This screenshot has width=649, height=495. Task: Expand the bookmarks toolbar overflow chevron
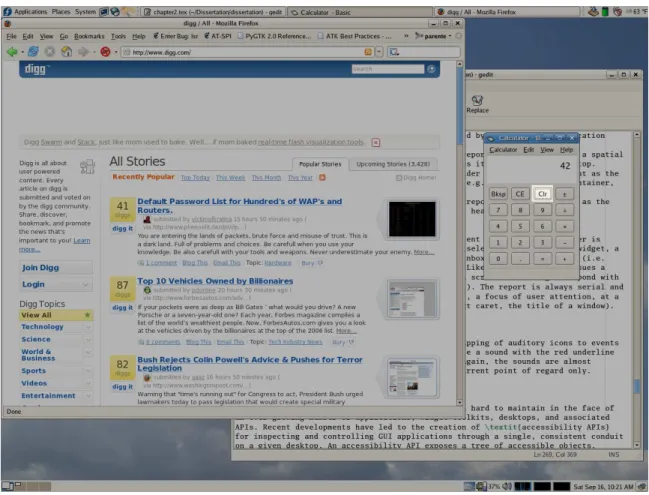pyautogui.click(x=406, y=36)
